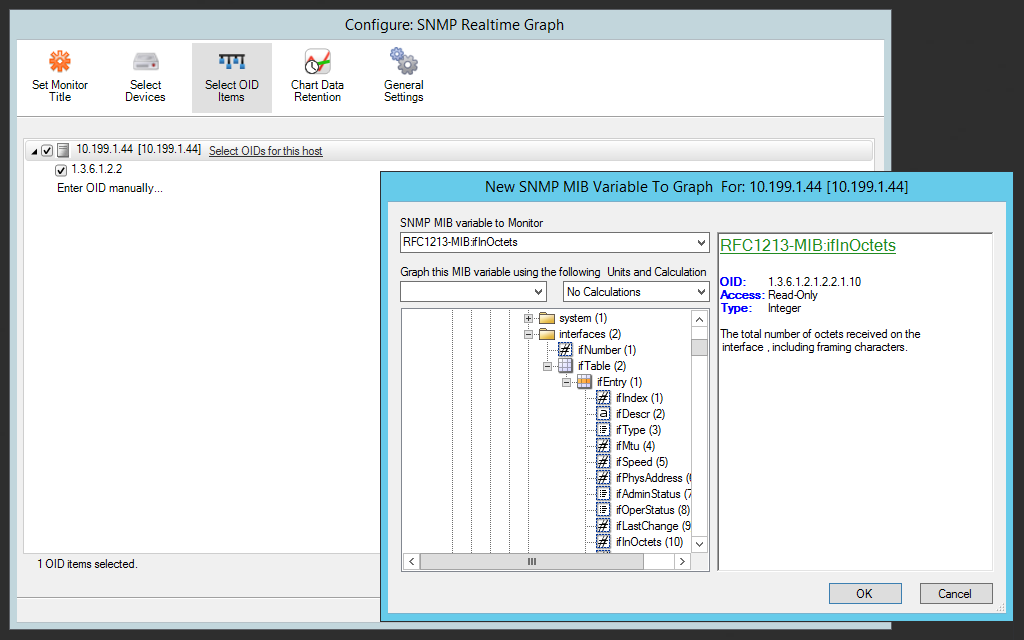Click the Select OIDs for this host link
The image size is (1024, 640).
(265, 151)
